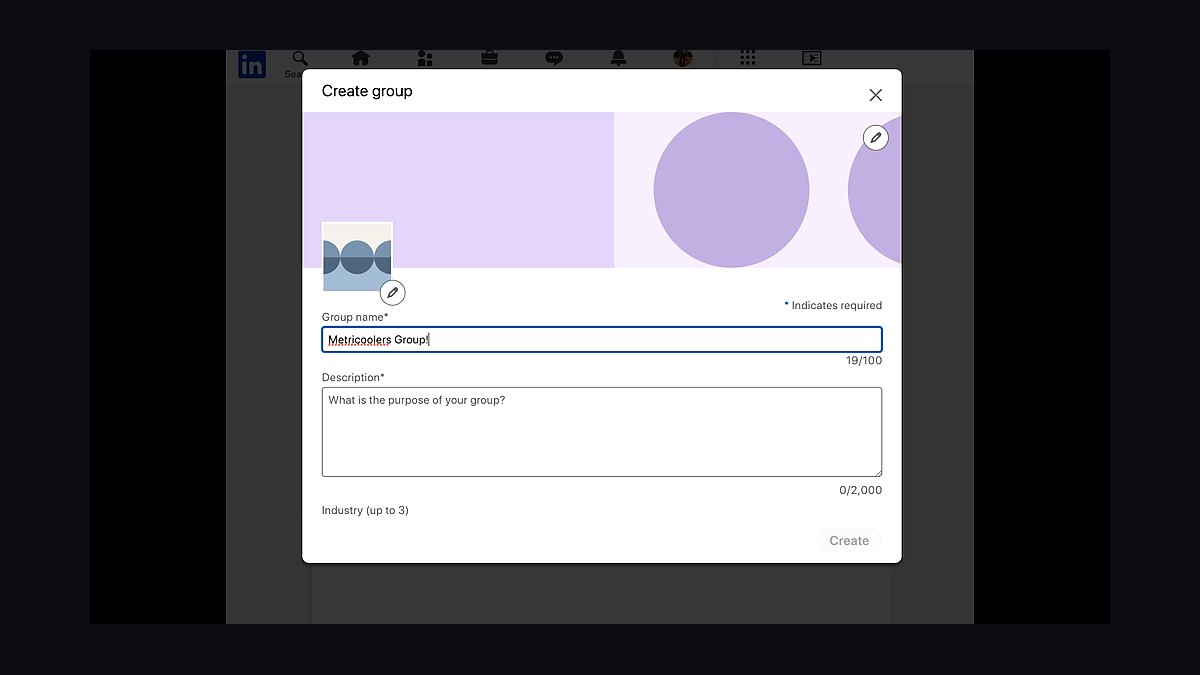Viewport: 1200px width, 675px height.
Task: Click the LinkedIn logo in the navbar
Action: point(252,65)
